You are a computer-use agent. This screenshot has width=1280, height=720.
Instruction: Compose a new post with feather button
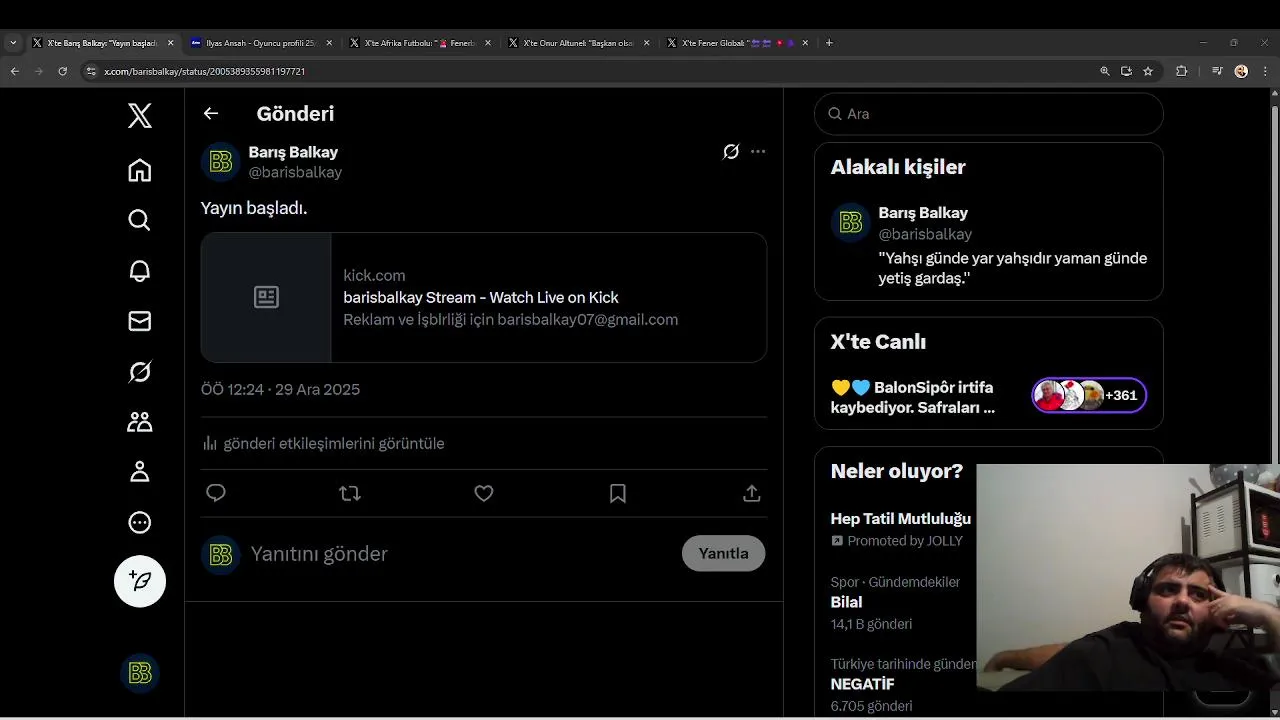140,581
